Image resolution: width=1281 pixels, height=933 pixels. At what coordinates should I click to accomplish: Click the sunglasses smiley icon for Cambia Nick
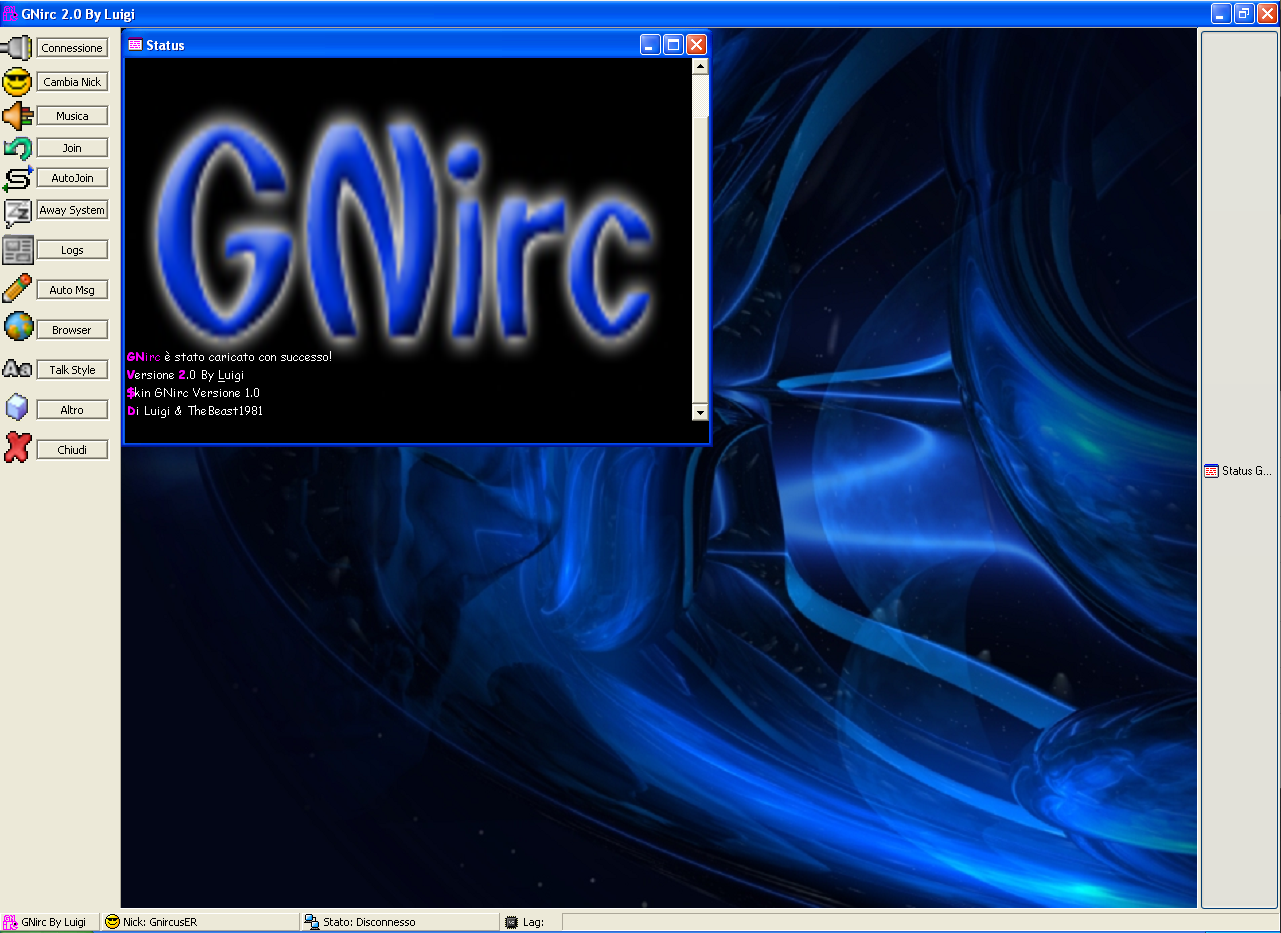(x=17, y=82)
